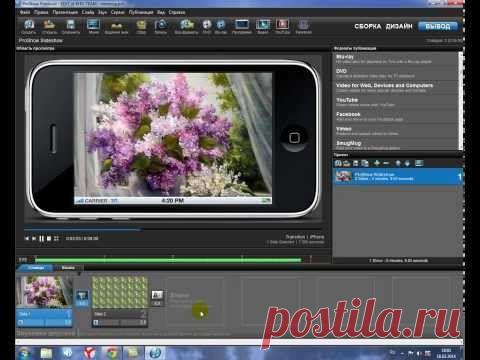The image size is (480, 360).
Task: Open the first menu bar item
Action: (x=25, y=12)
